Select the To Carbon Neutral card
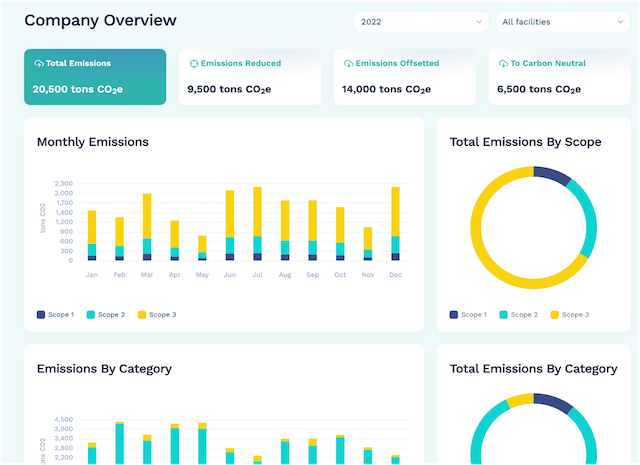The width and height of the screenshot is (640, 465). tap(559, 77)
